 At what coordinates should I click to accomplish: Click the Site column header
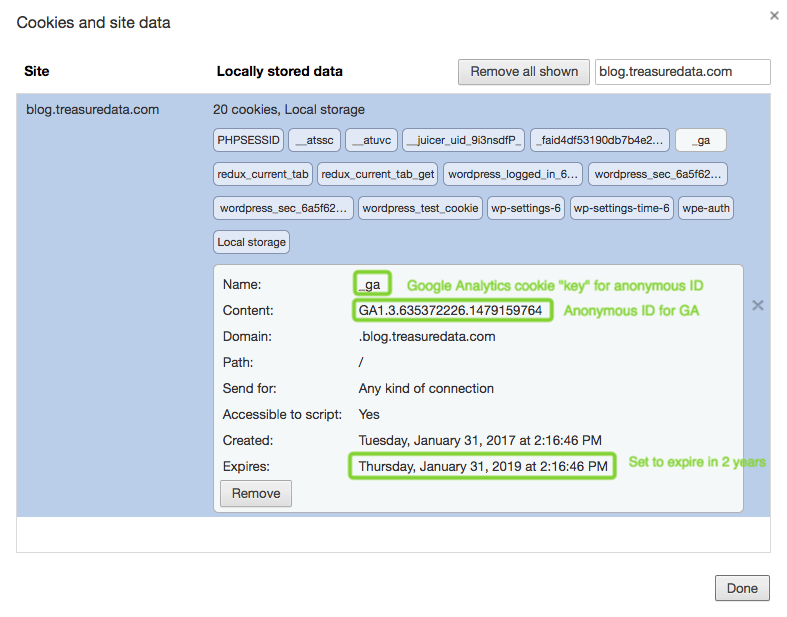click(x=37, y=71)
